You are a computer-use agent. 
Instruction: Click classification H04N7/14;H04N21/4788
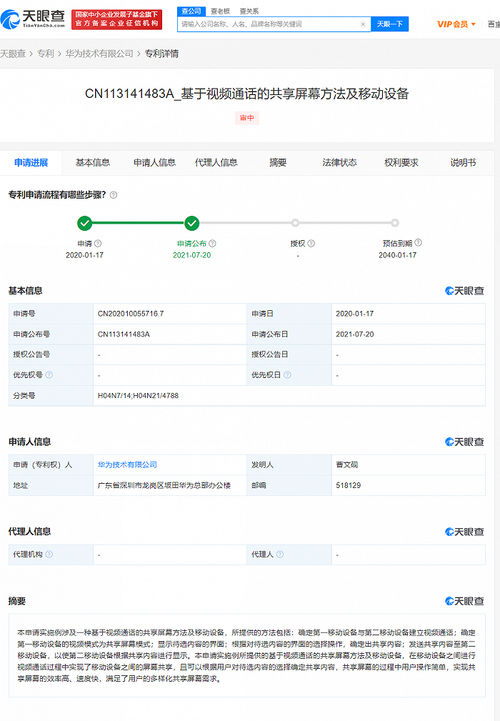tap(138, 395)
